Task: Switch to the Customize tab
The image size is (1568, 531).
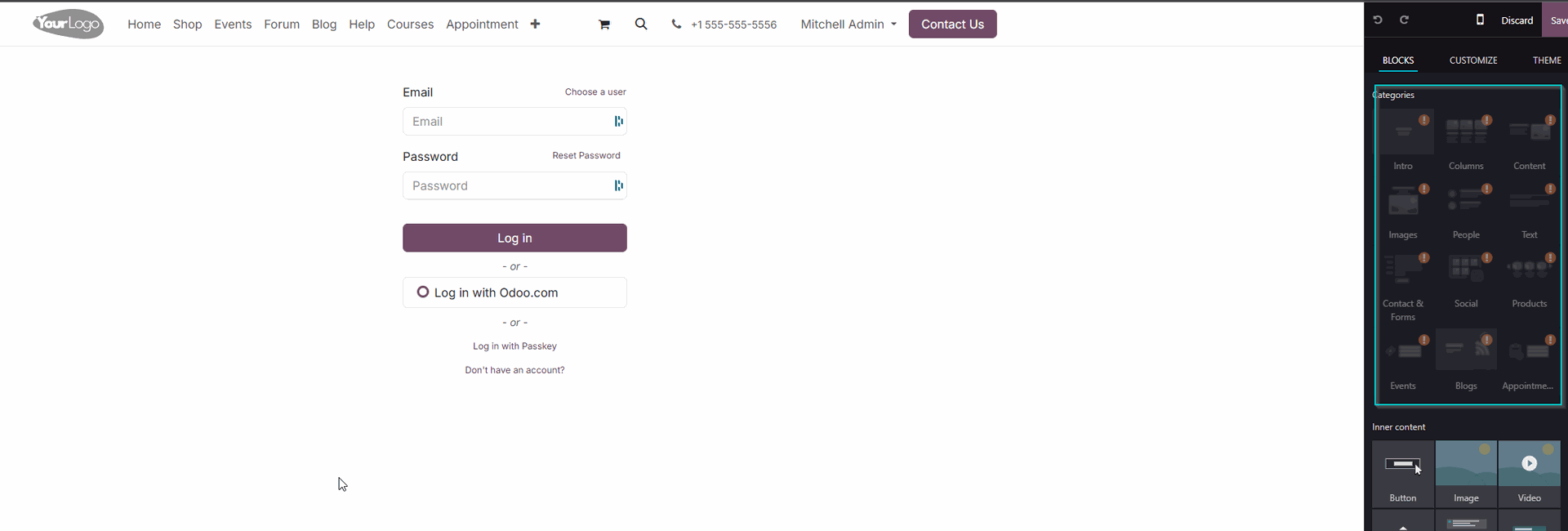Action: click(1473, 60)
